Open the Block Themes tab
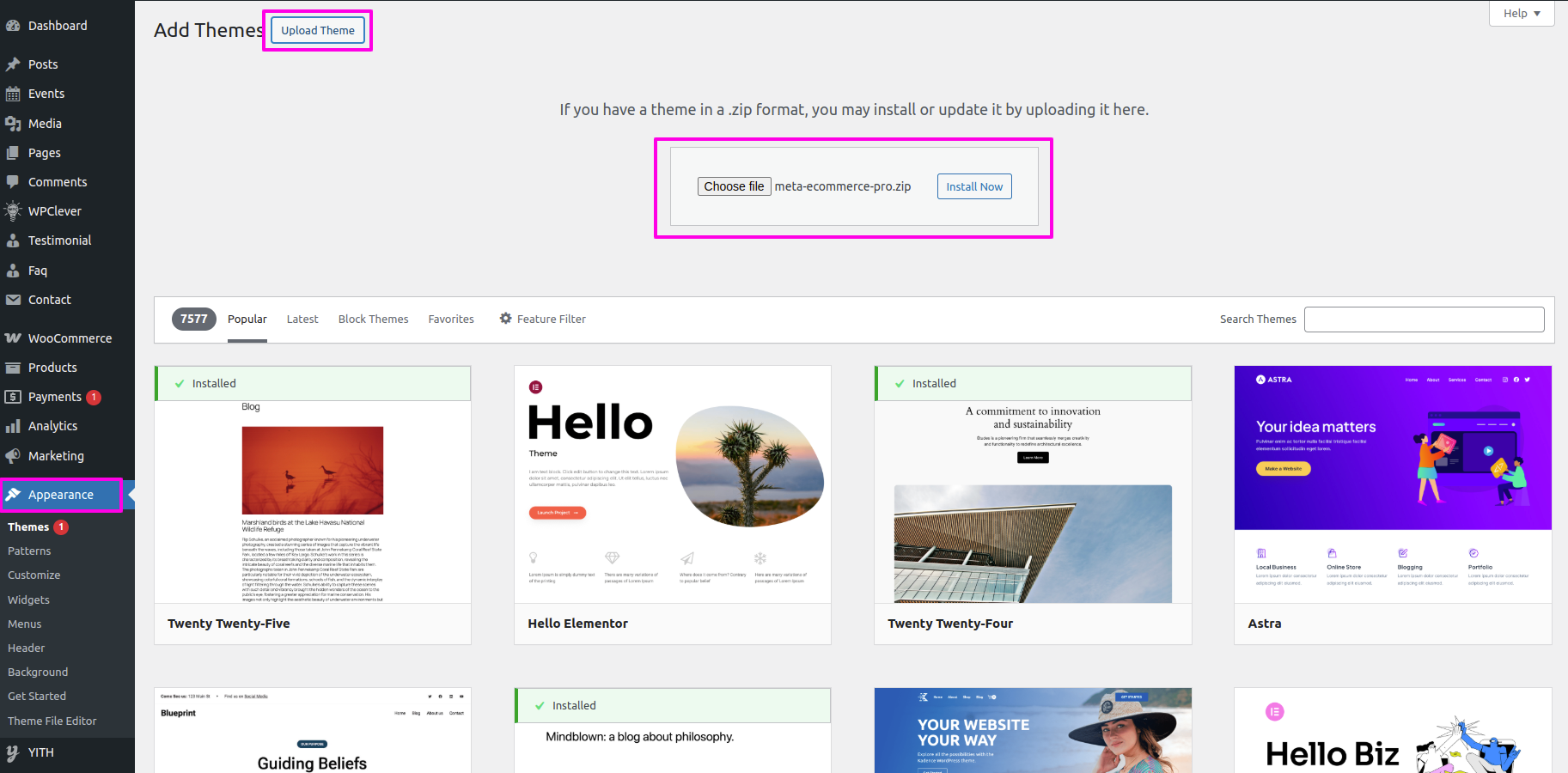 coord(373,320)
